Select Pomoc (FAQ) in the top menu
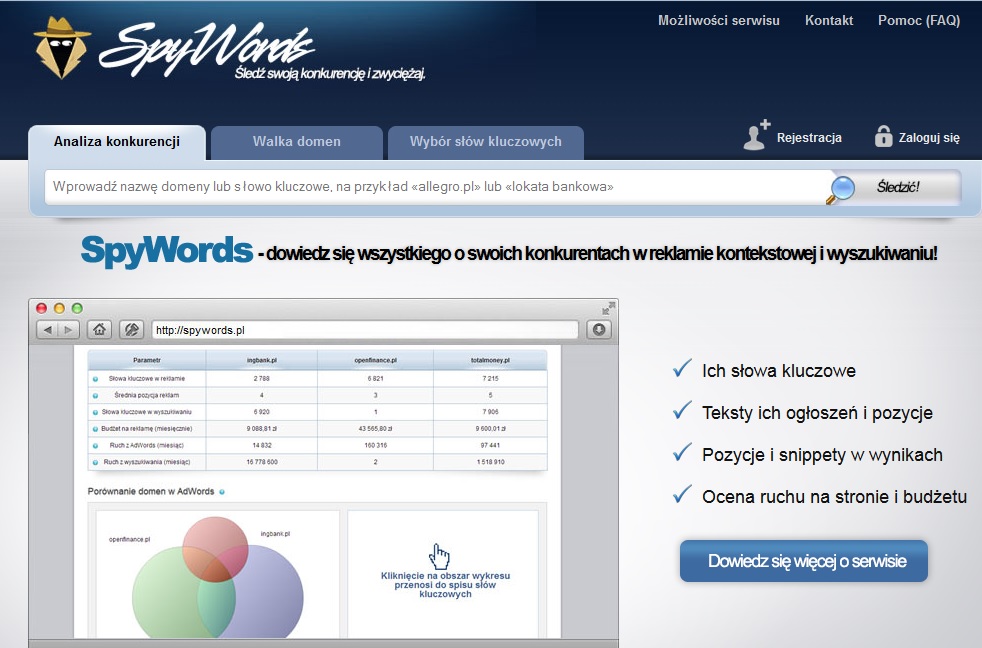982x648 pixels. tap(917, 19)
